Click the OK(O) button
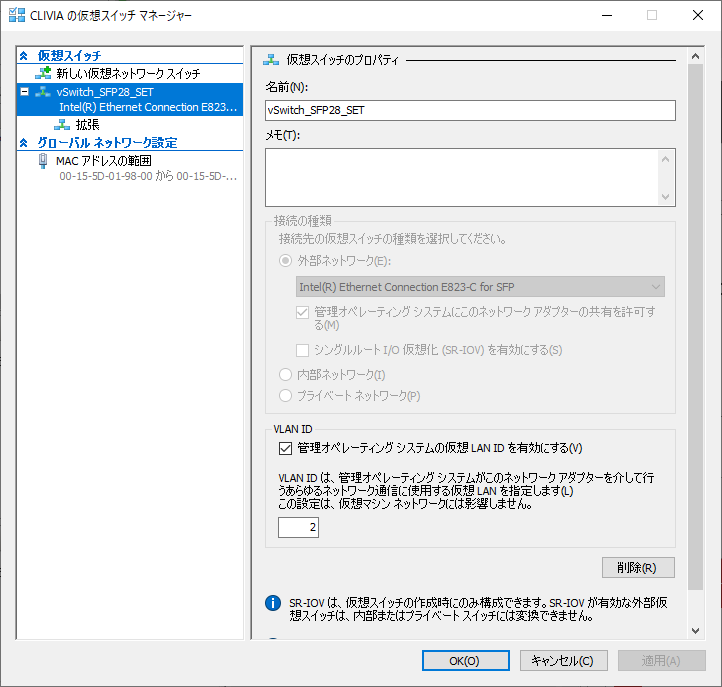Viewport: 722px width, 687px height. (466, 661)
